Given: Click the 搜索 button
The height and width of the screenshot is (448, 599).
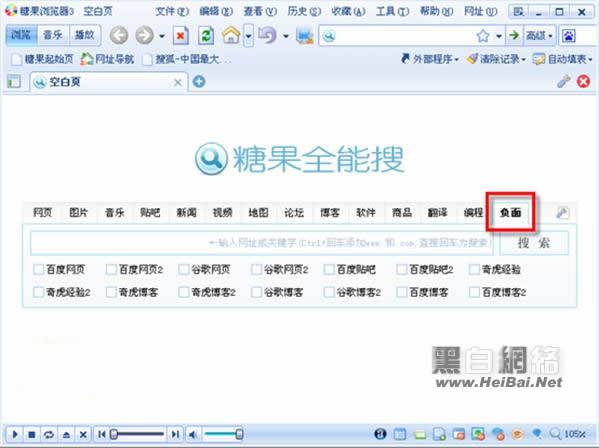Looking at the screenshot, I should point(534,243).
